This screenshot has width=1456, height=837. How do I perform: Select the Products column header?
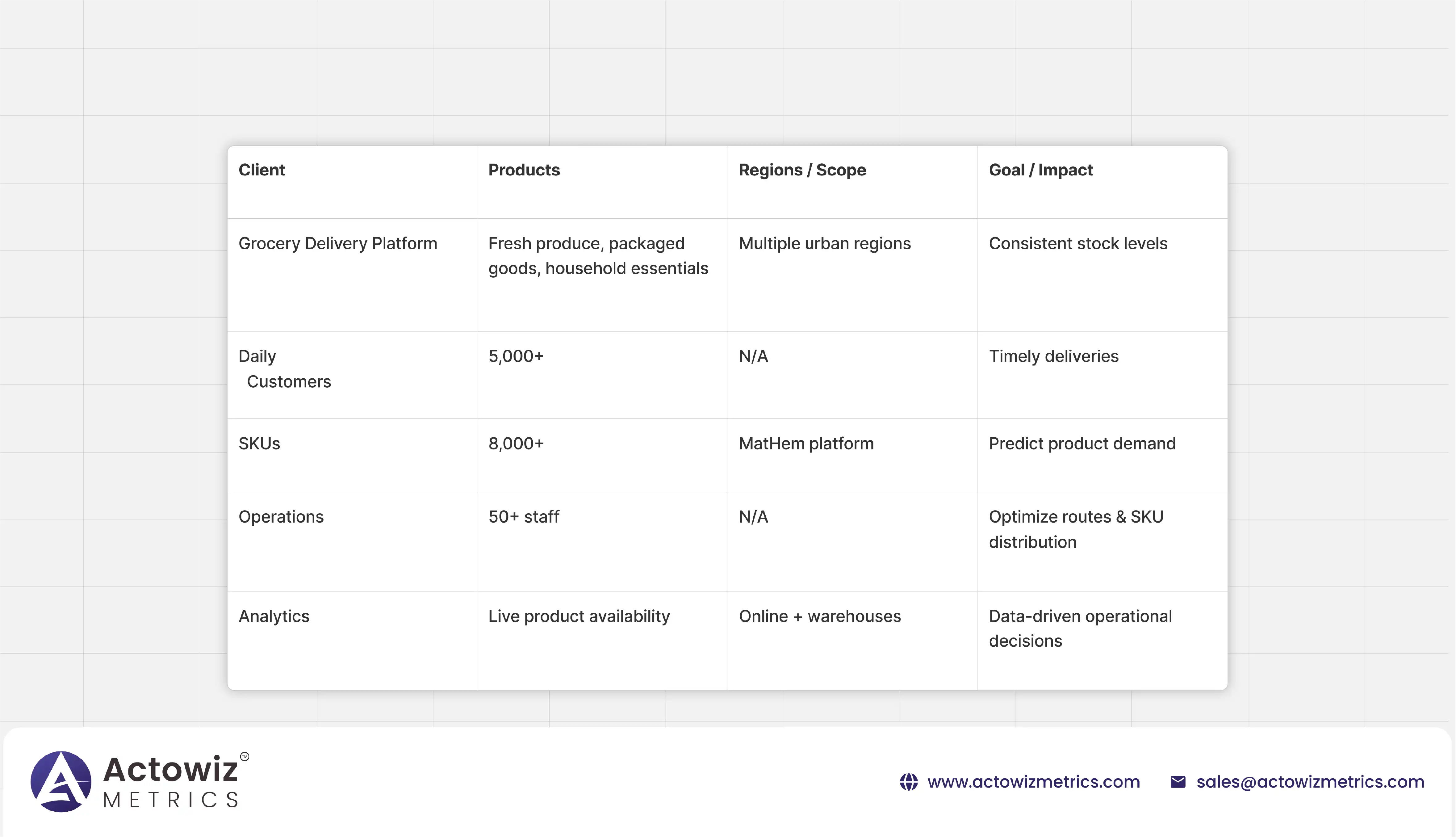coord(524,170)
